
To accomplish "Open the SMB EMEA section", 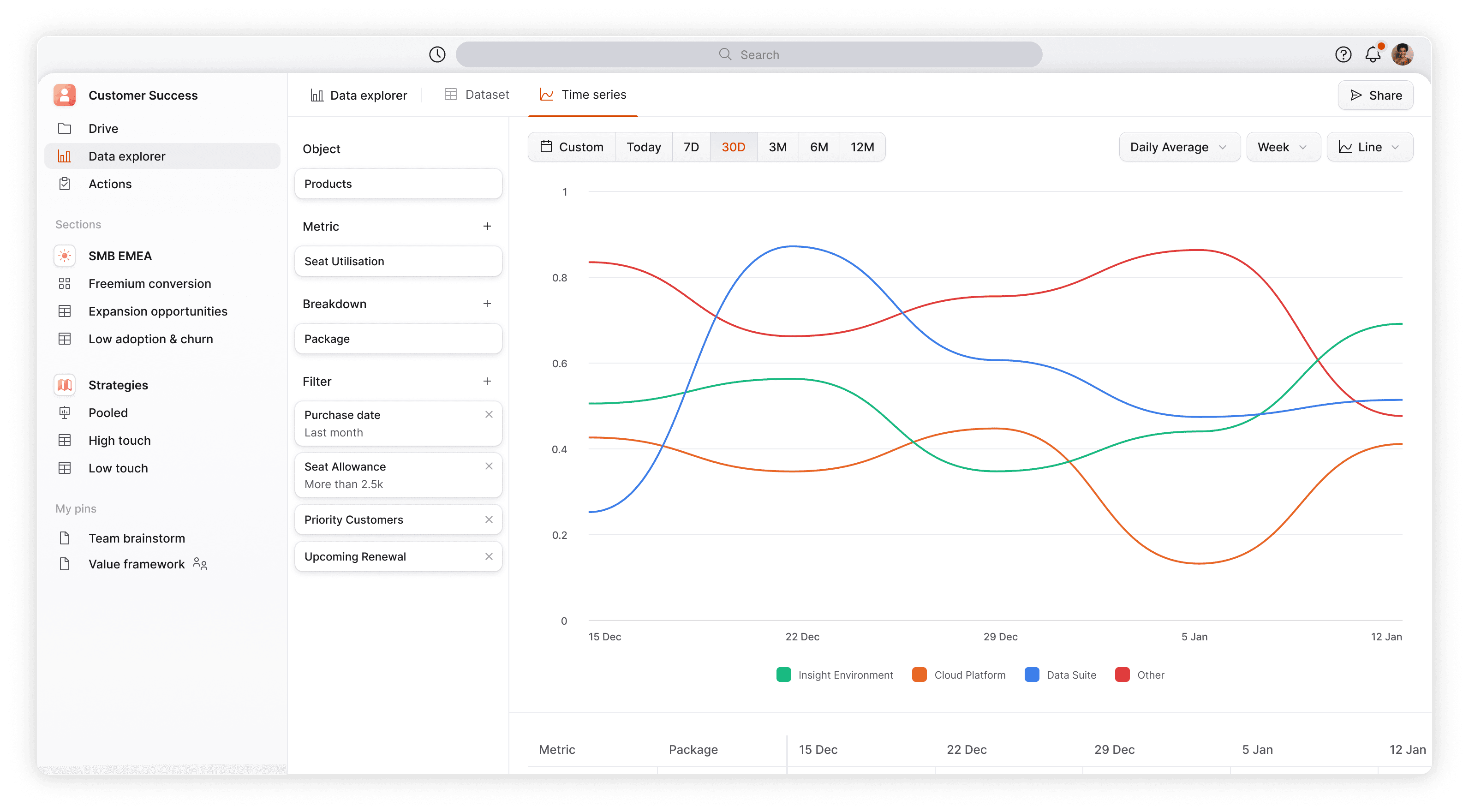I will (162, 256).
